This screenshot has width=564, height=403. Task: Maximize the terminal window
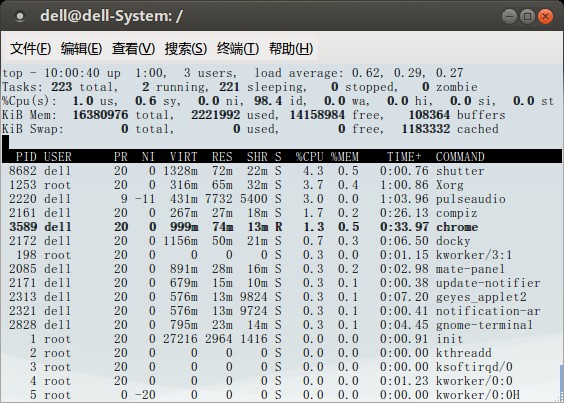[x=527, y=17]
